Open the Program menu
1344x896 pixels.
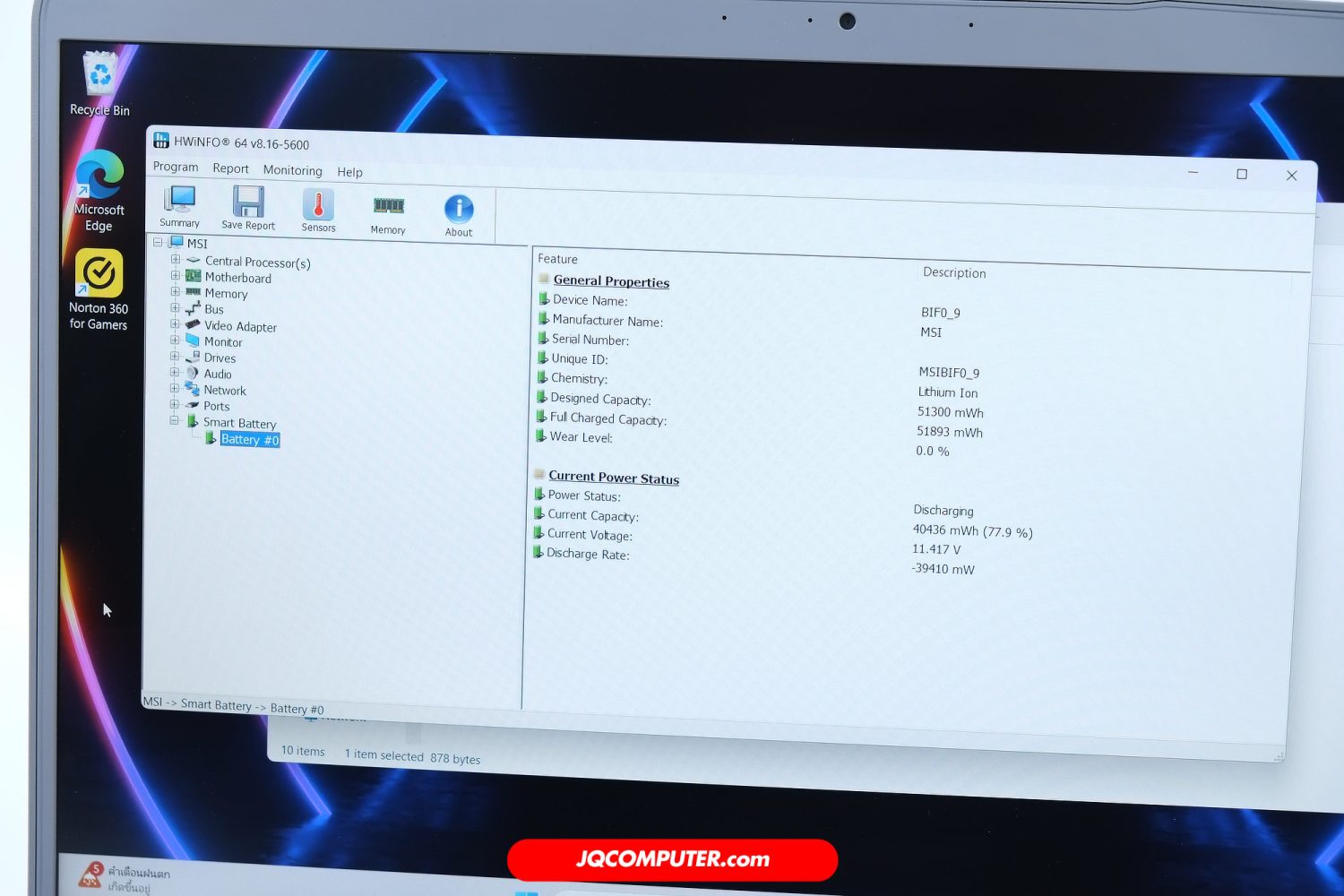click(176, 167)
